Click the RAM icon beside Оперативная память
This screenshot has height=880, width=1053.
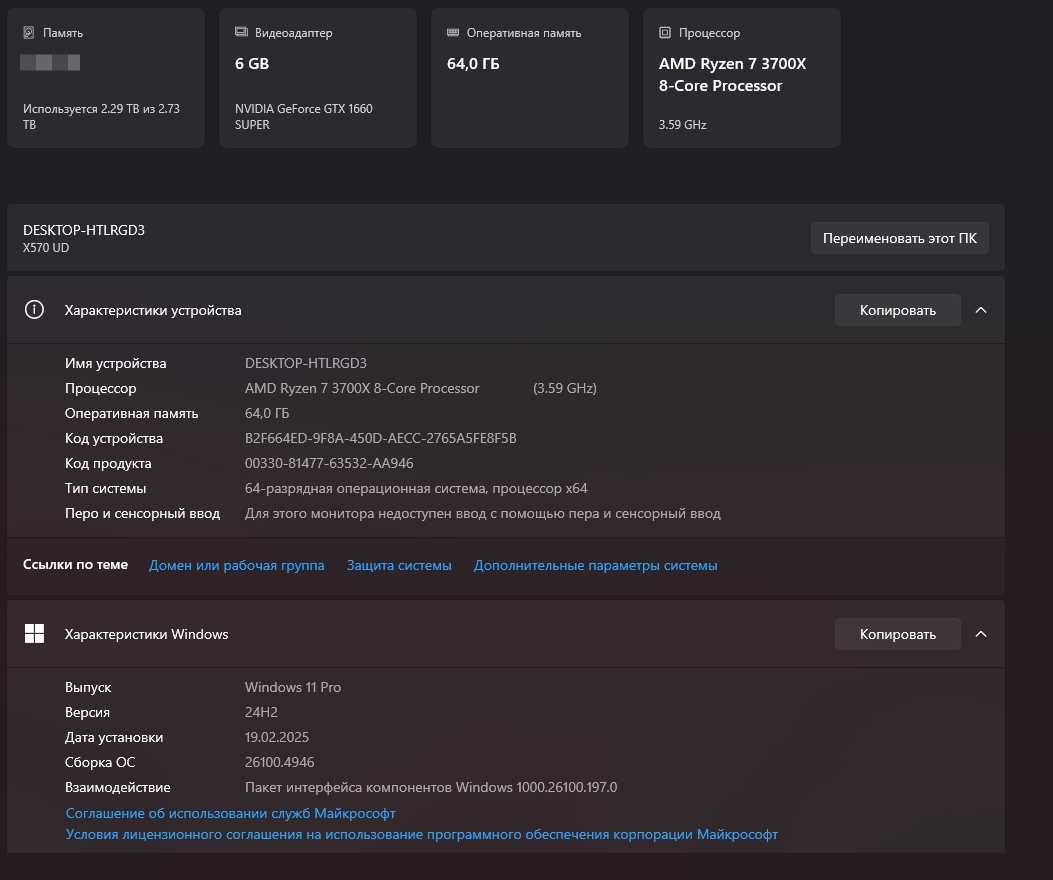tap(453, 32)
